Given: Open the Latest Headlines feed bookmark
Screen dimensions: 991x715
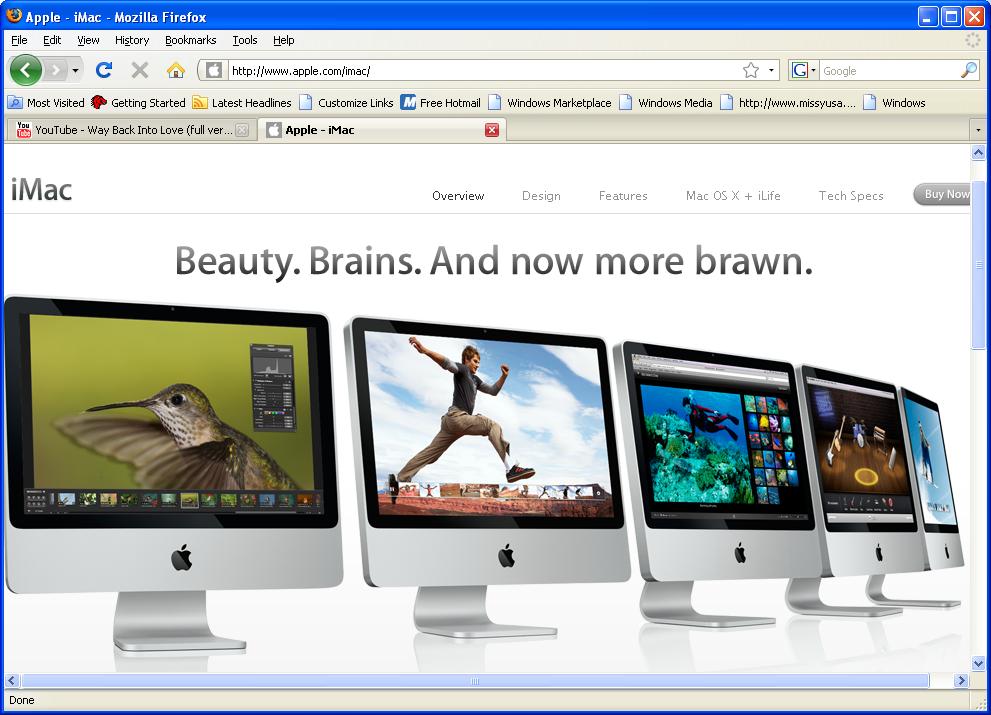Looking at the screenshot, I should tap(242, 102).
